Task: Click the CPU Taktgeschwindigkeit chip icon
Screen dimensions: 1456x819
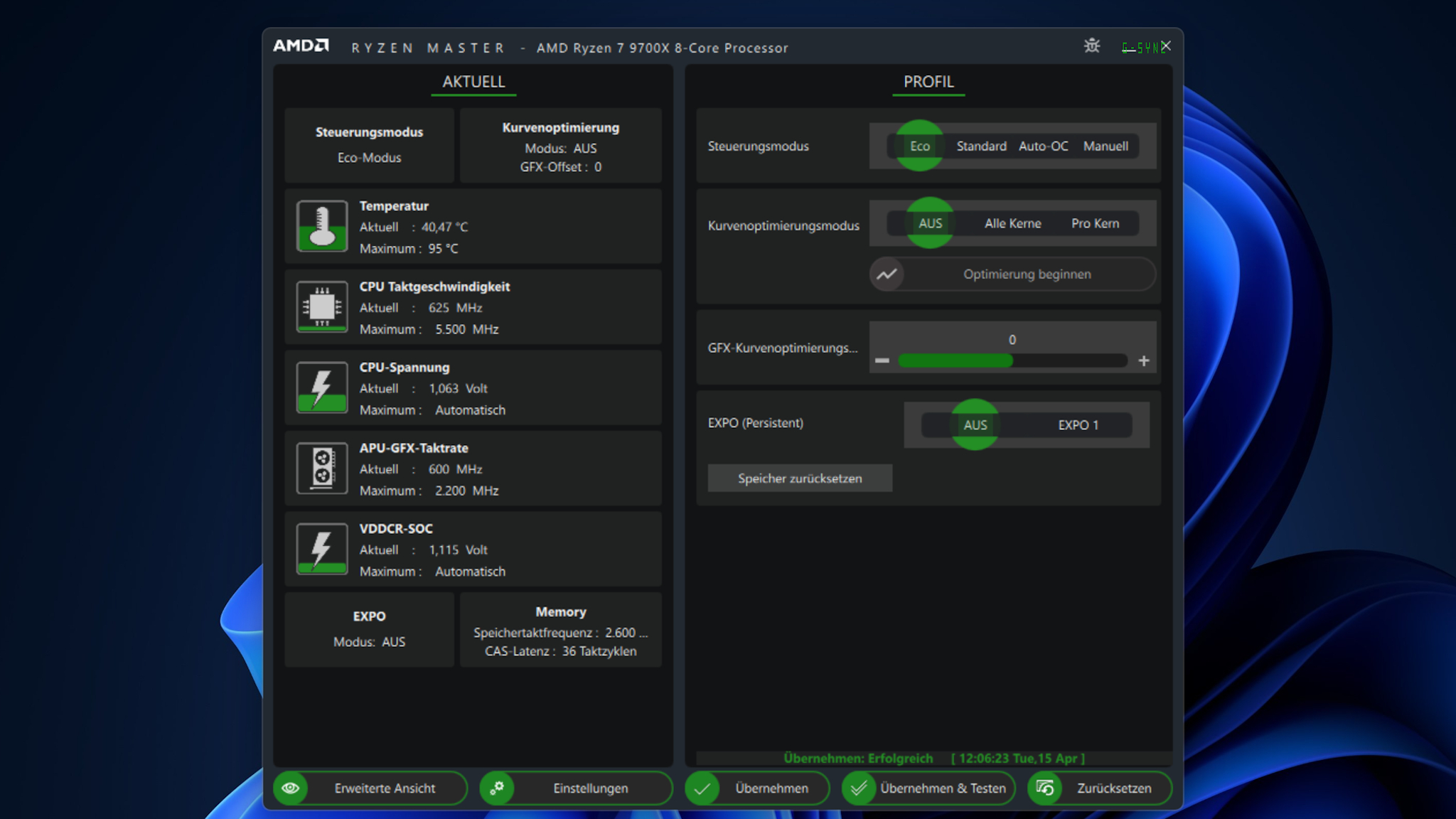Action: pos(322,307)
